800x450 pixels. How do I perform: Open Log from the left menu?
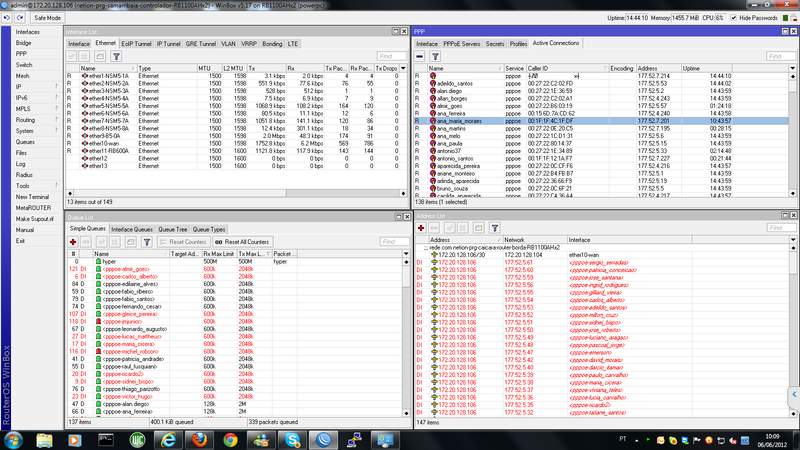click(x=20, y=164)
